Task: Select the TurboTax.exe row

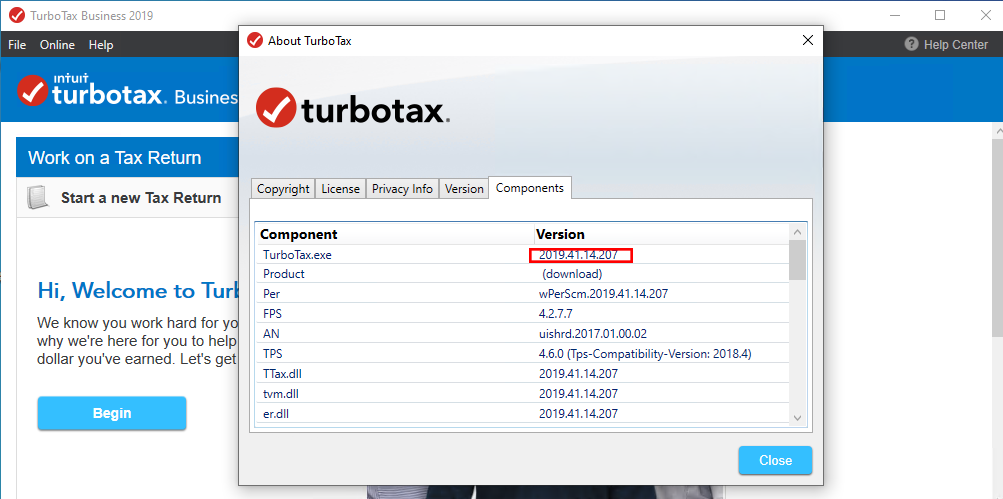Action: [523, 255]
